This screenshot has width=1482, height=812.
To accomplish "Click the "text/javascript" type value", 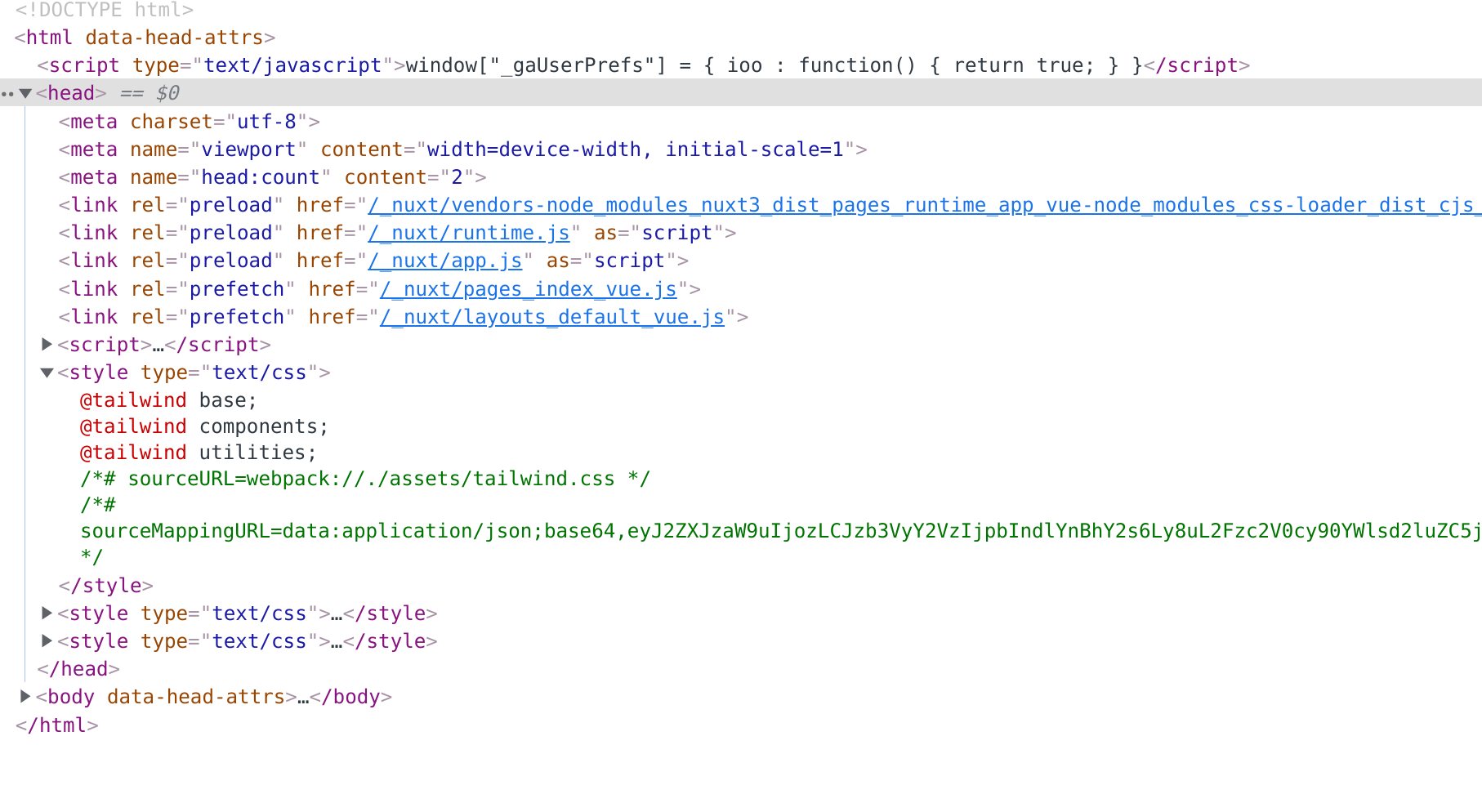I will [x=292, y=65].
